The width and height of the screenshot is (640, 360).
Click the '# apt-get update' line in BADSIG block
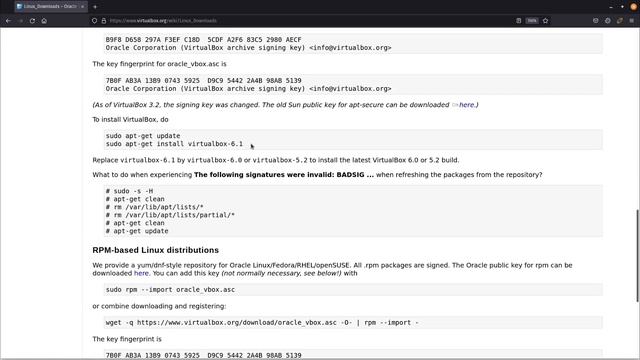pyautogui.click(x=137, y=231)
